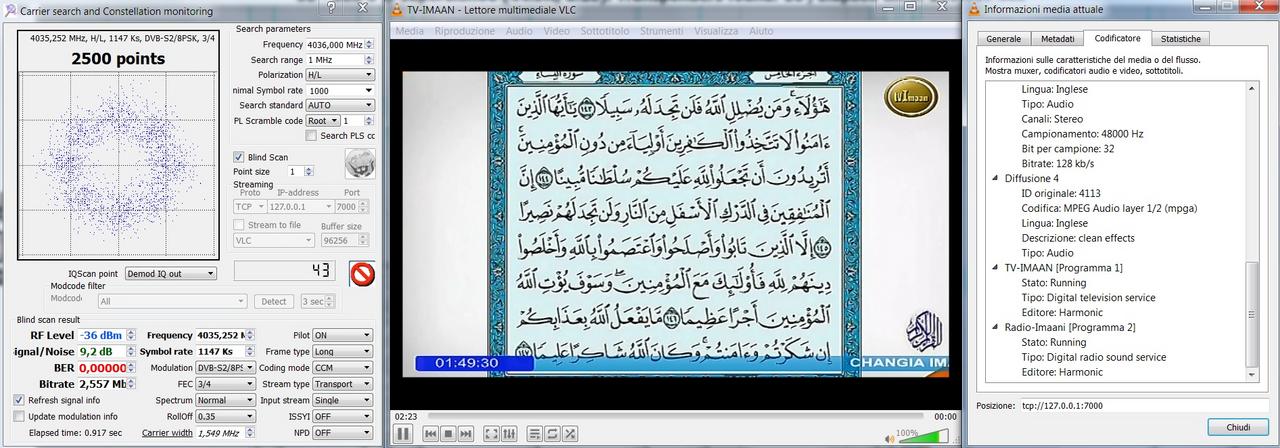Stop playback in VLC
The height and width of the screenshot is (448, 1280).
pos(448,434)
